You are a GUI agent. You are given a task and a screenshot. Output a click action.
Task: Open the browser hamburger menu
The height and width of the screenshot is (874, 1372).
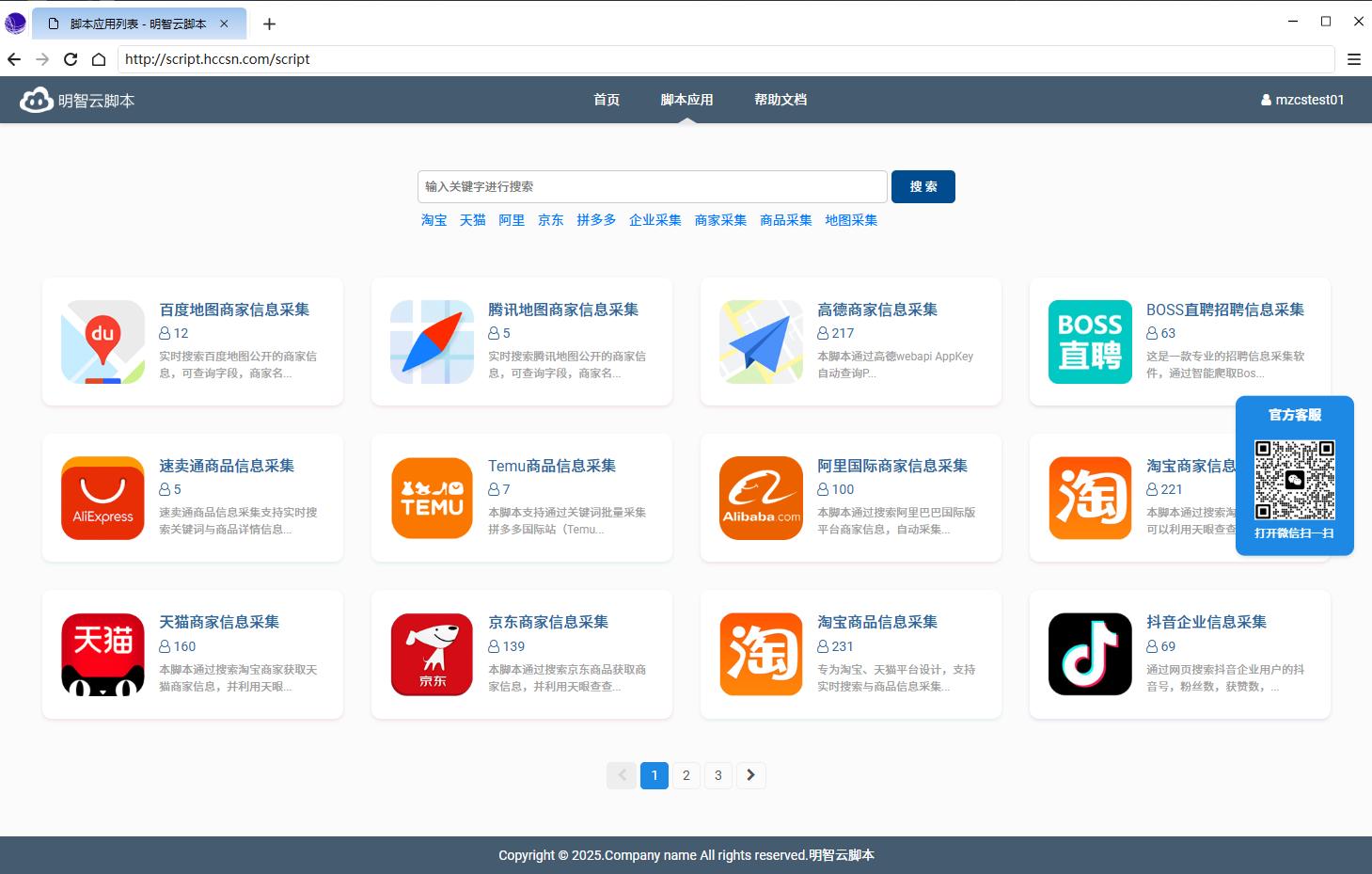click(1354, 59)
